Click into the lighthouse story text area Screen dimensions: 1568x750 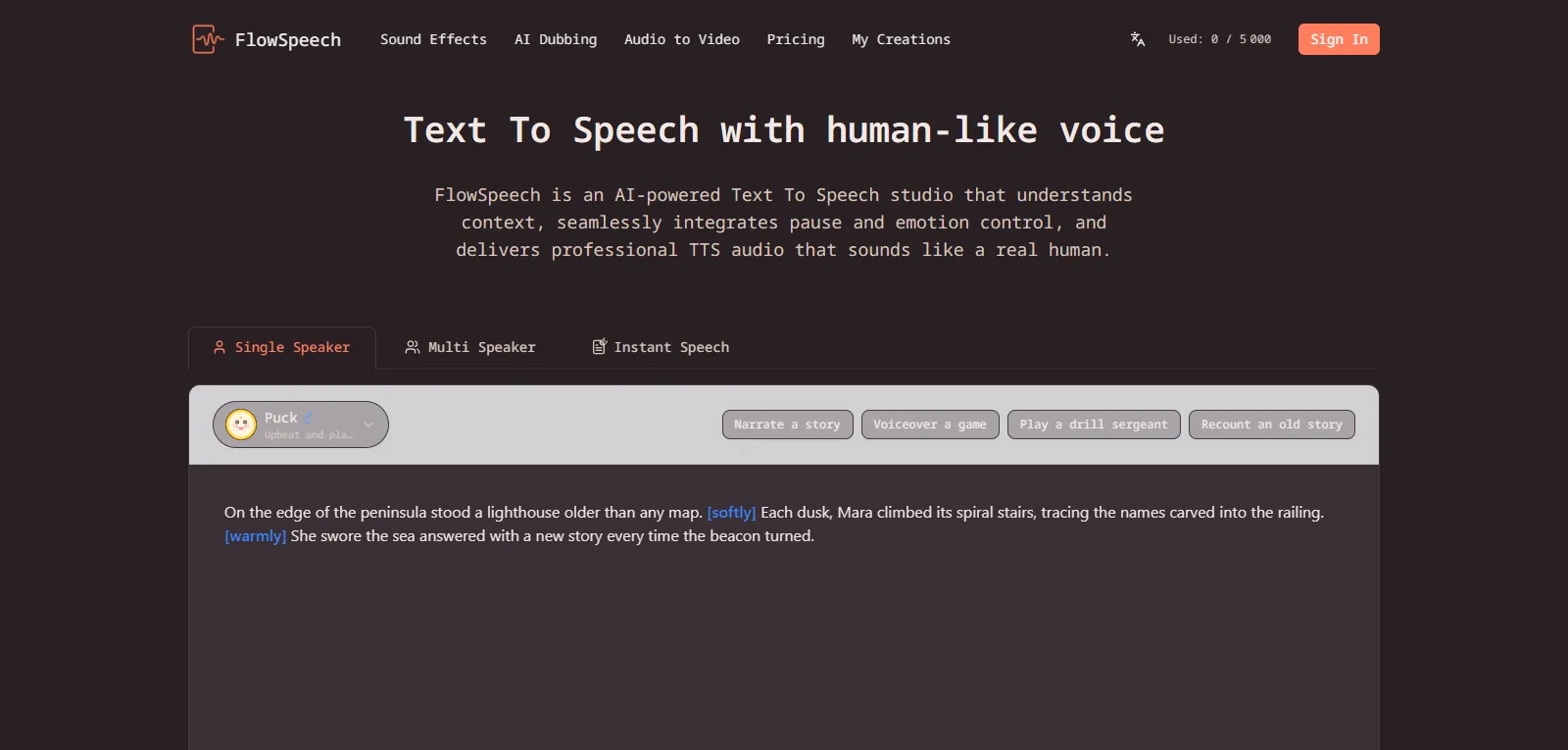click(784, 608)
